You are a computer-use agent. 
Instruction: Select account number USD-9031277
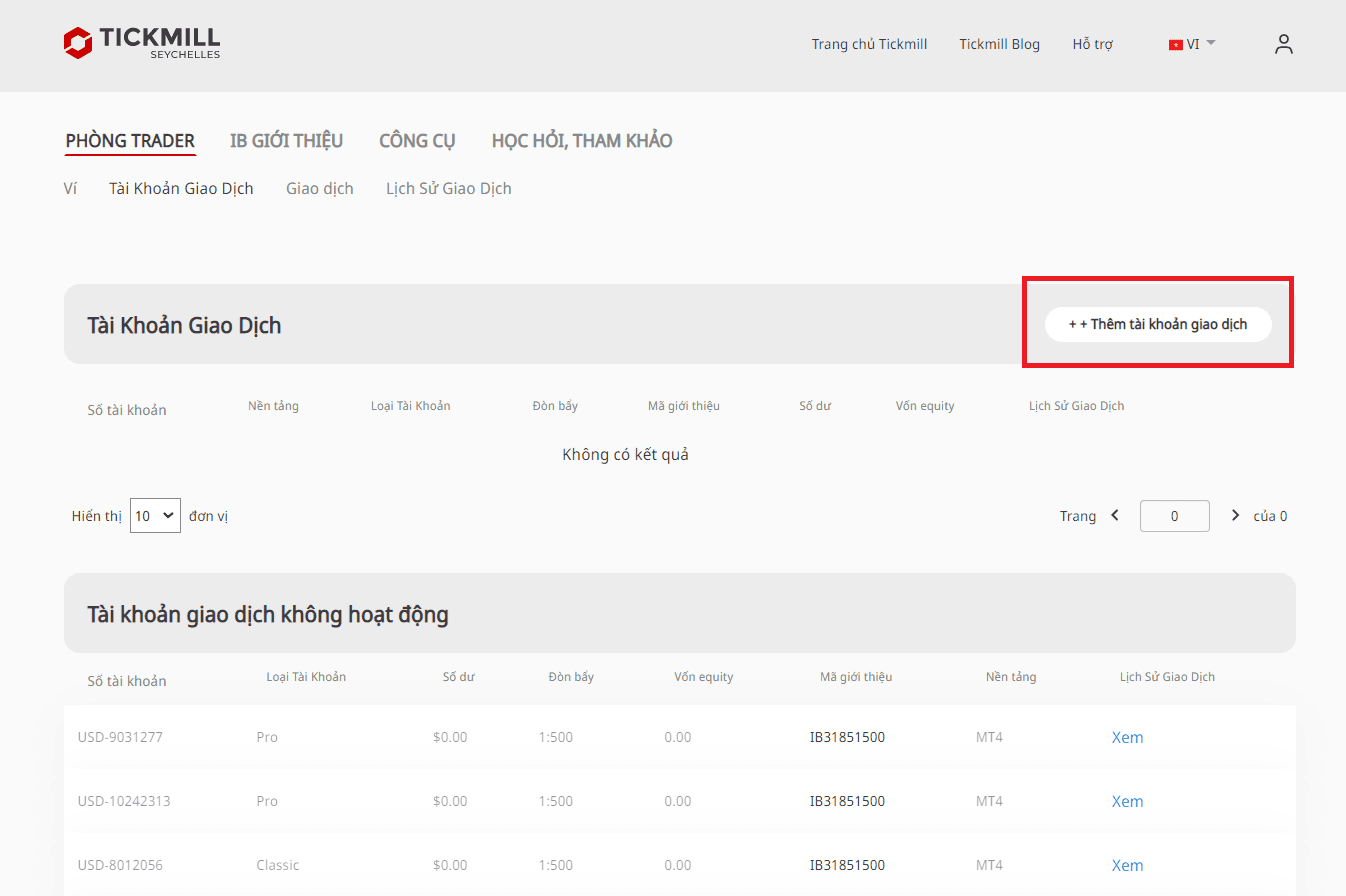120,738
